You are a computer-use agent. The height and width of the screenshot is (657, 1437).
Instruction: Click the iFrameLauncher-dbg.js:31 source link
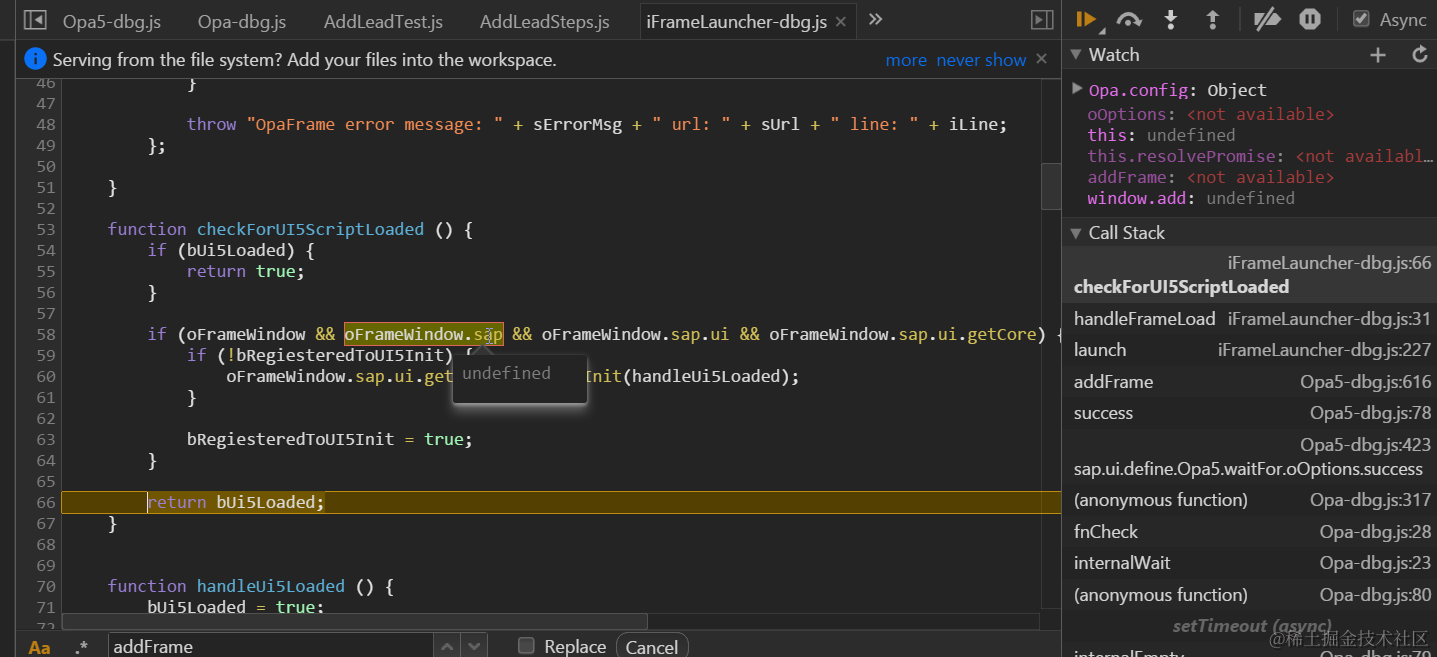[1329, 319]
